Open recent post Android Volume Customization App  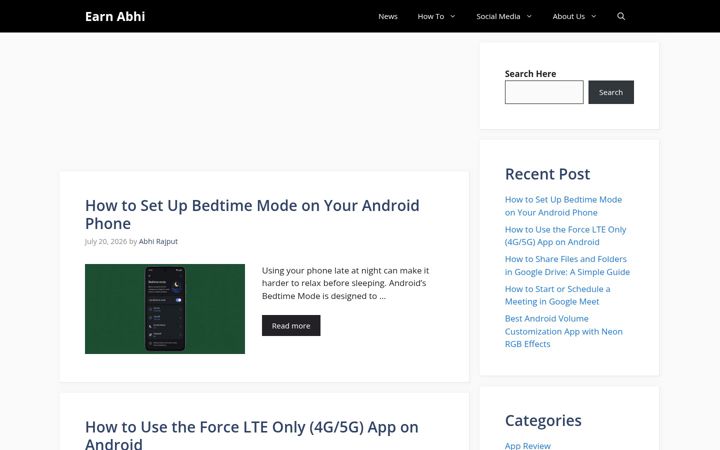point(563,331)
